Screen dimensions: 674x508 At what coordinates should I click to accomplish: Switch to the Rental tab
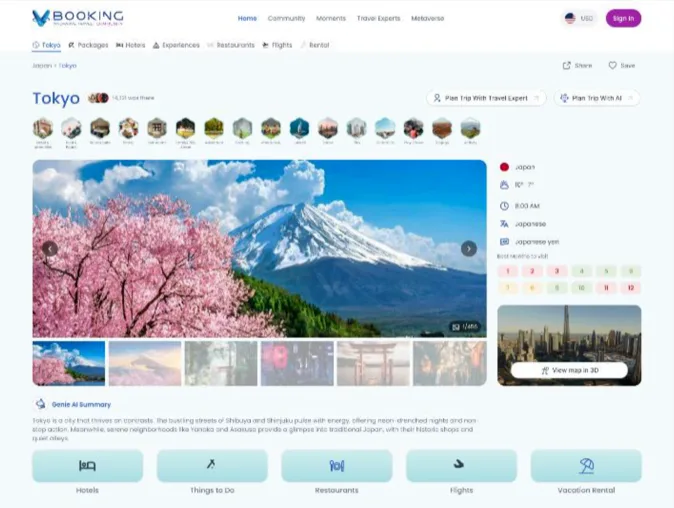[315, 45]
